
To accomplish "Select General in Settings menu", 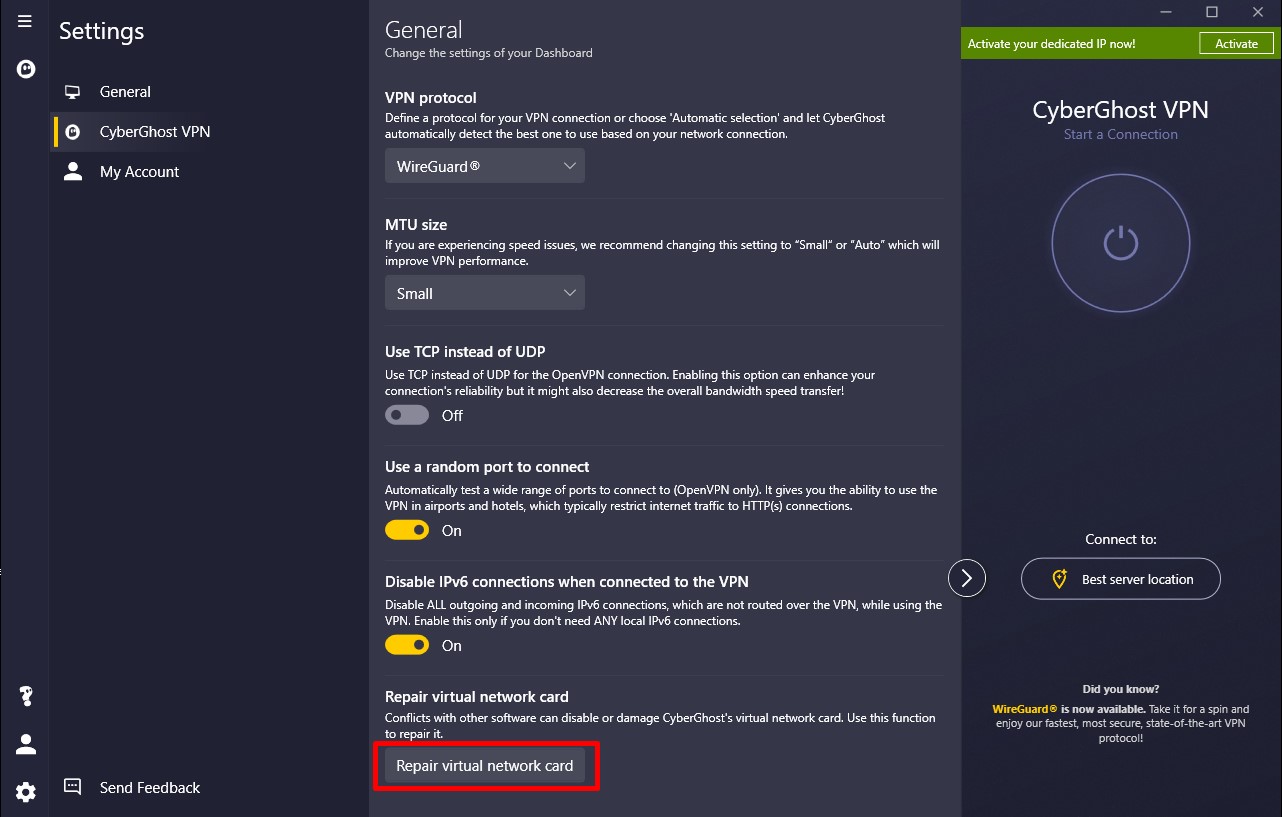I will pyautogui.click(x=125, y=92).
